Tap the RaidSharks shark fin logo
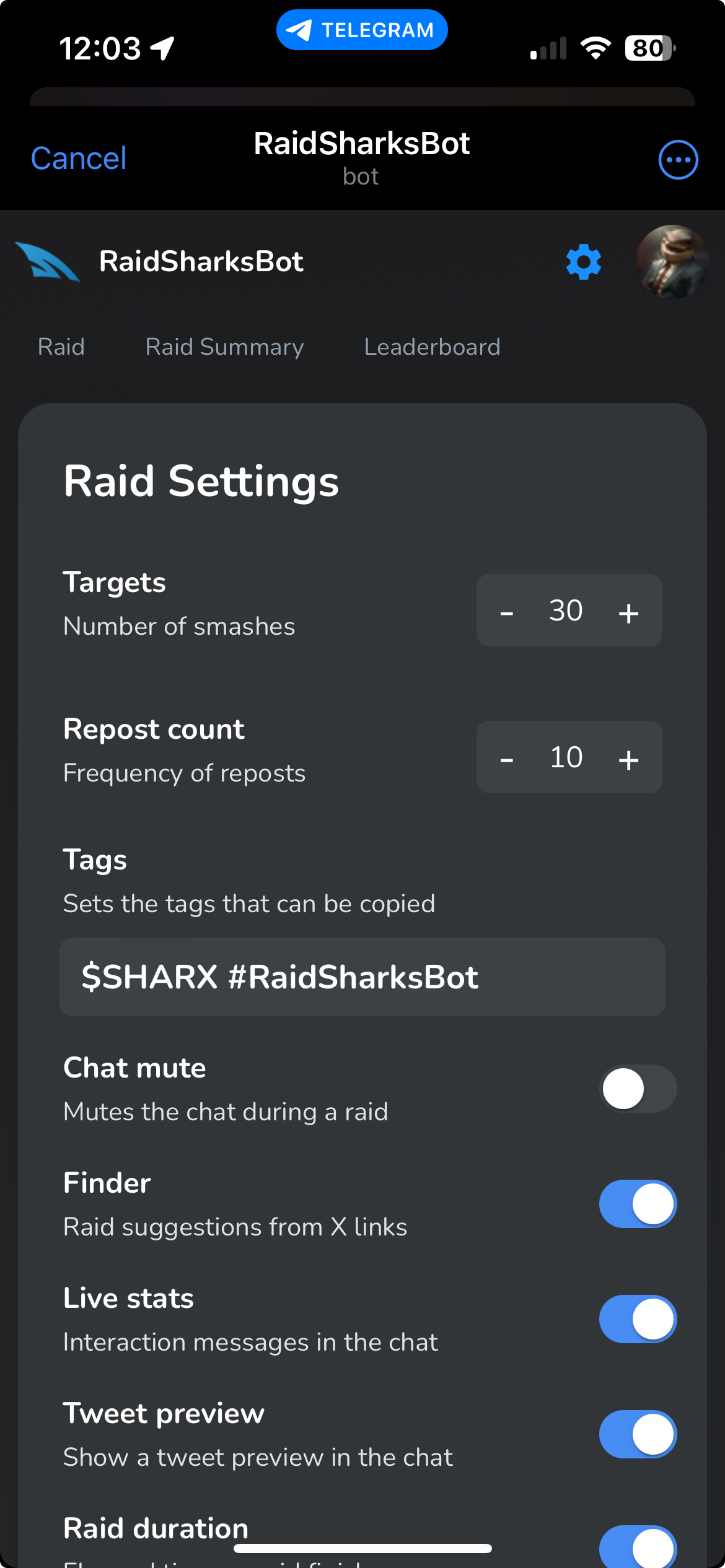725x1568 pixels. [47, 262]
